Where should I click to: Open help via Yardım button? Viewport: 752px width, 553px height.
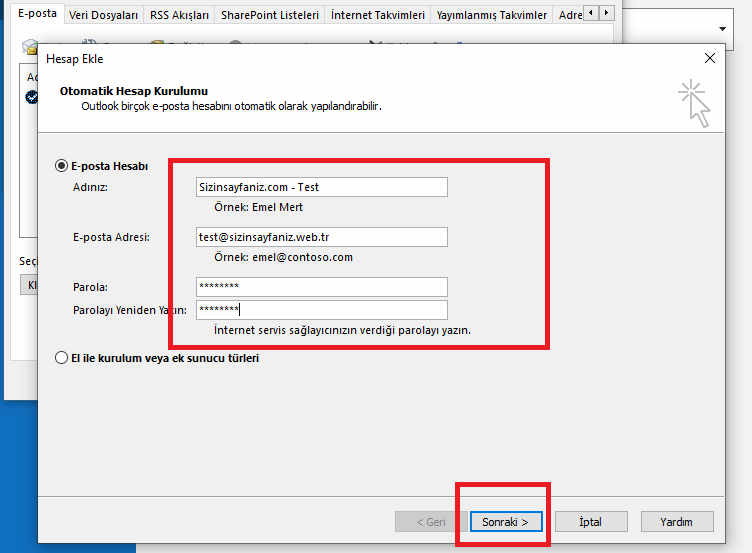[677, 522]
